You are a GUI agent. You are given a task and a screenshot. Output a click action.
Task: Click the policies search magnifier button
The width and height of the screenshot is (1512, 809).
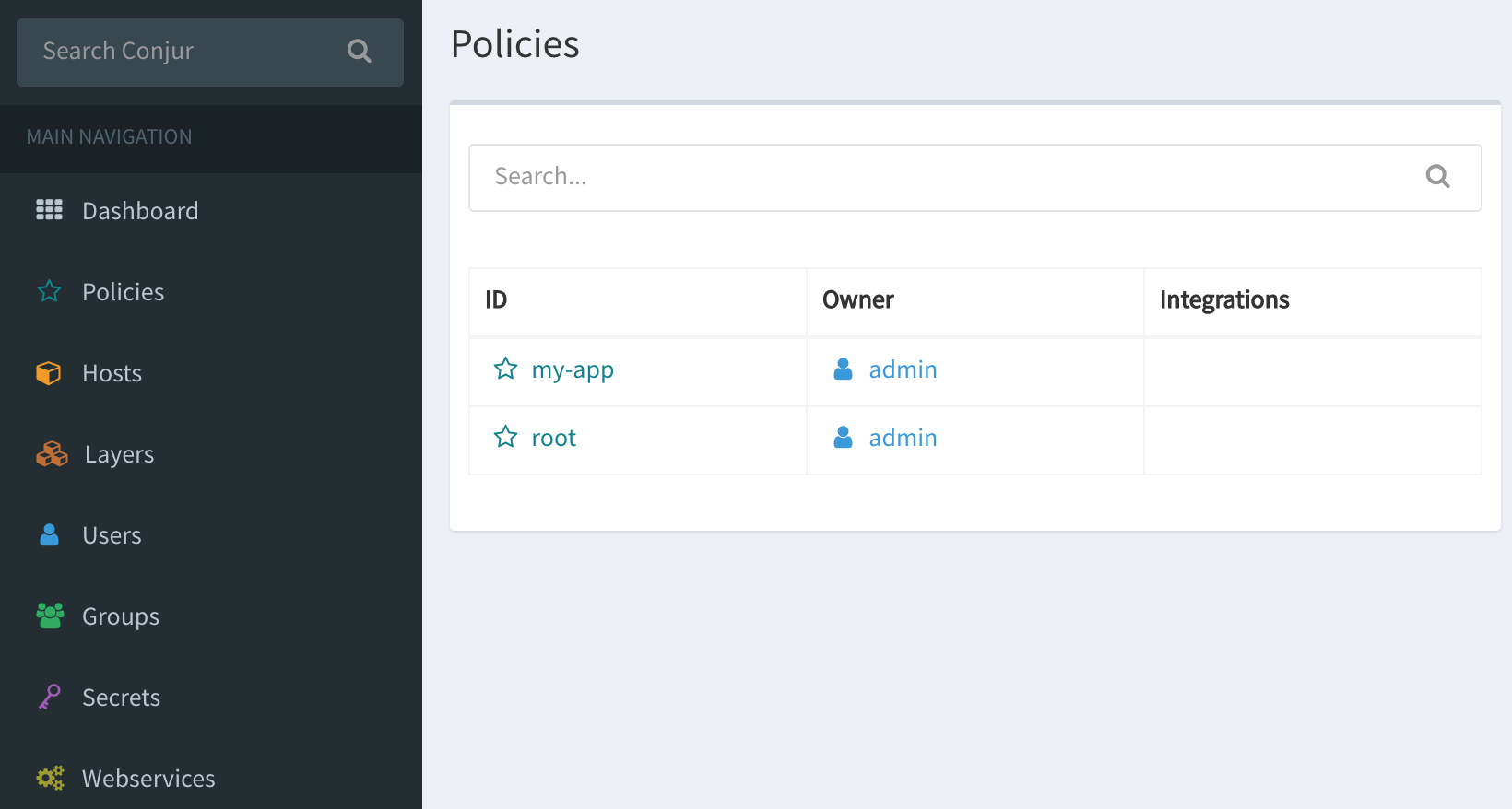pyautogui.click(x=1437, y=176)
